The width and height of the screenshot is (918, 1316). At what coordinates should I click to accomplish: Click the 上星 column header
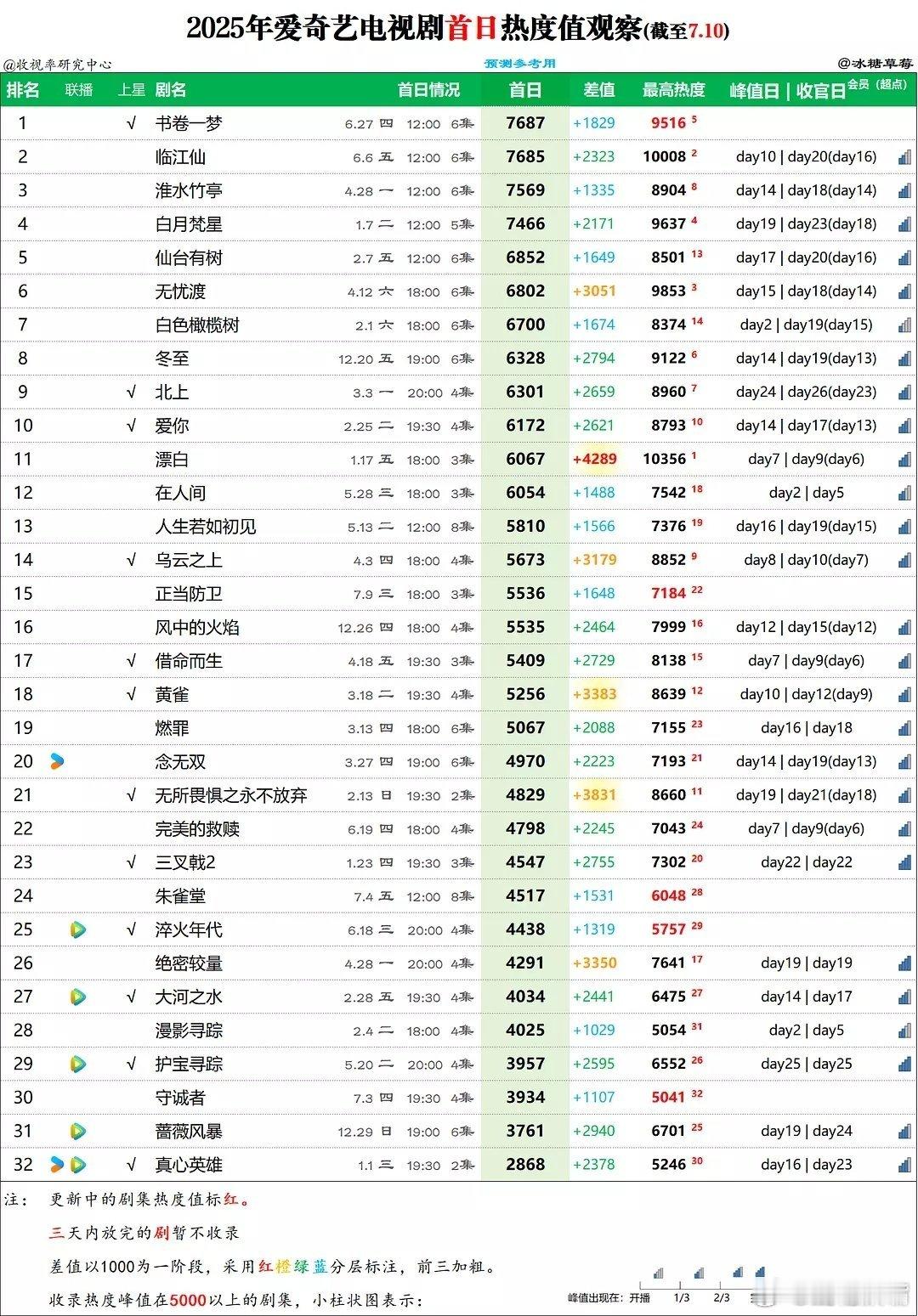[131, 90]
